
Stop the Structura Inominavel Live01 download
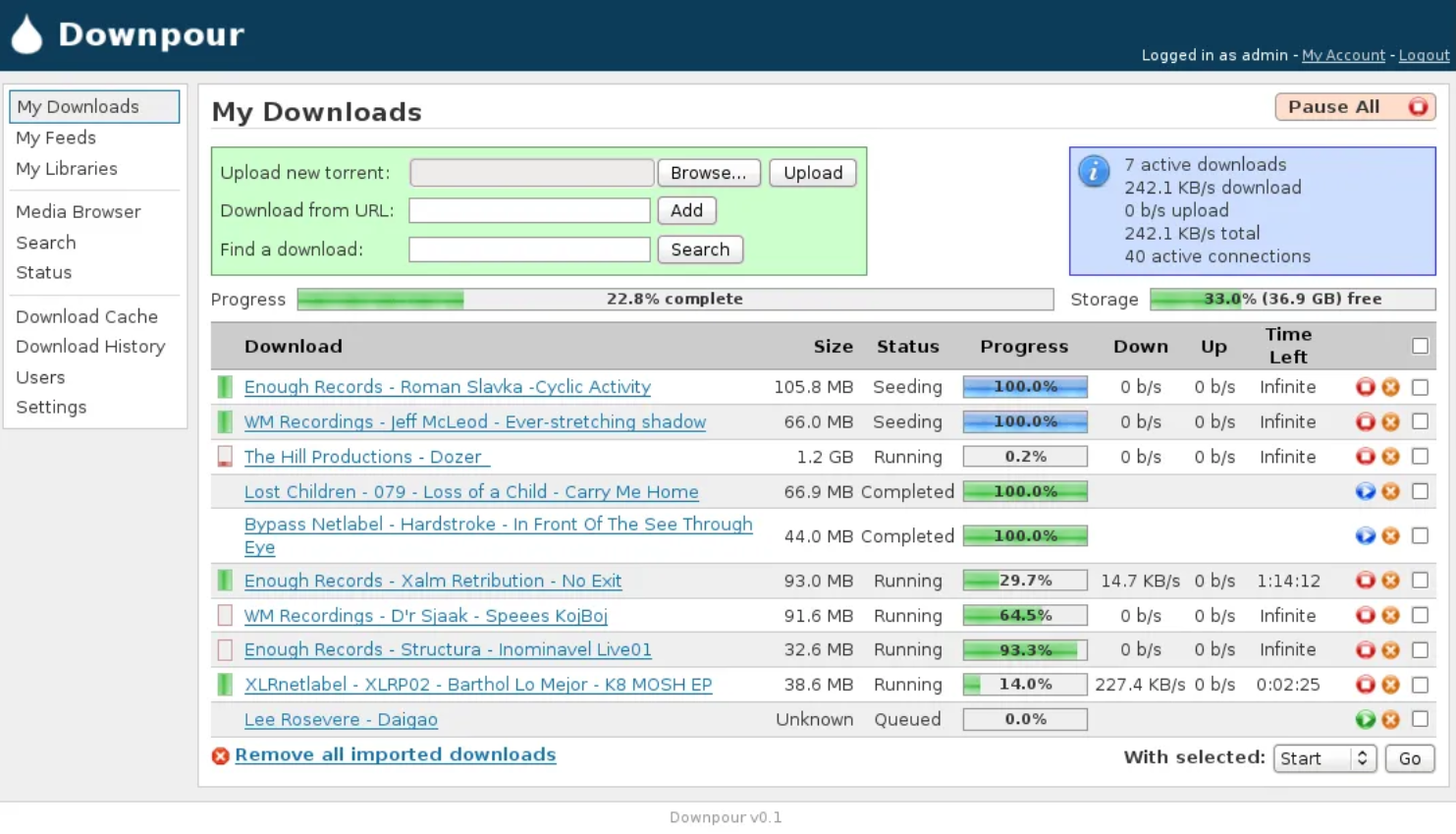click(1365, 649)
